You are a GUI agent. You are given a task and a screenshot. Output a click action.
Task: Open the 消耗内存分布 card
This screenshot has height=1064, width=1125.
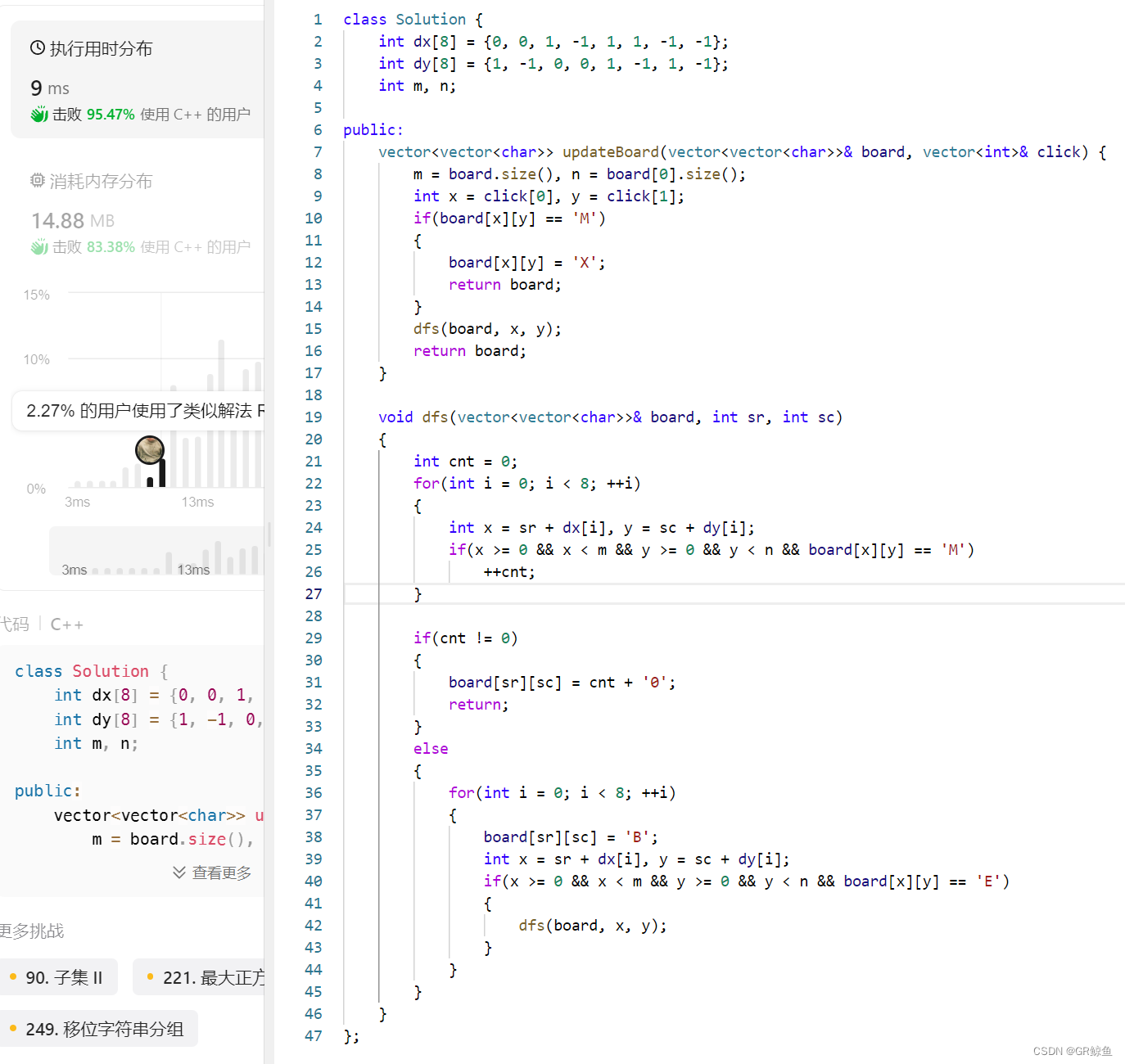(x=138, y=212)
